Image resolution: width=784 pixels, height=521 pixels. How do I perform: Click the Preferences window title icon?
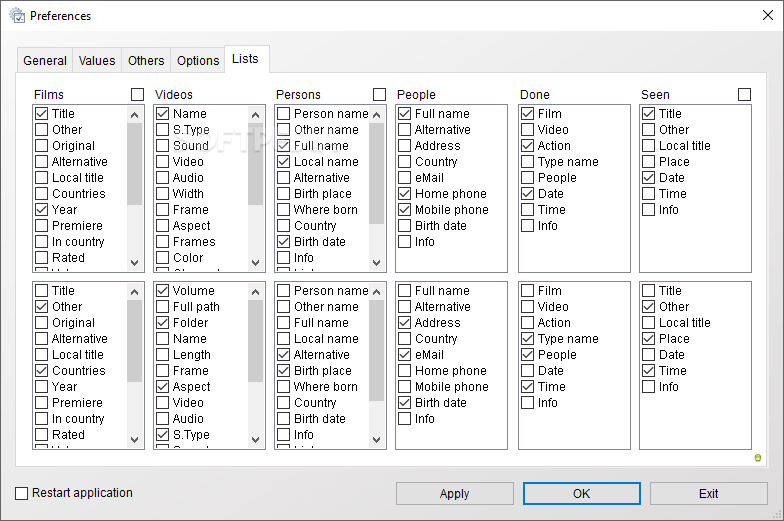(17, 16)
